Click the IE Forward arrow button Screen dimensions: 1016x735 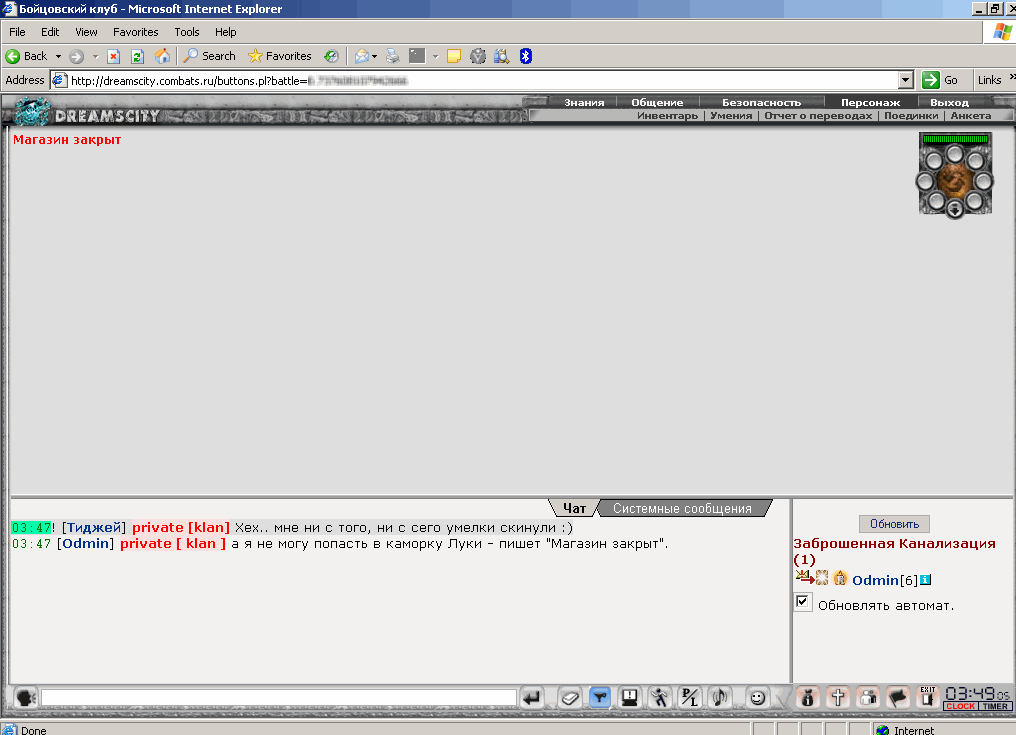pyautogui.click(x=76, y=56)
